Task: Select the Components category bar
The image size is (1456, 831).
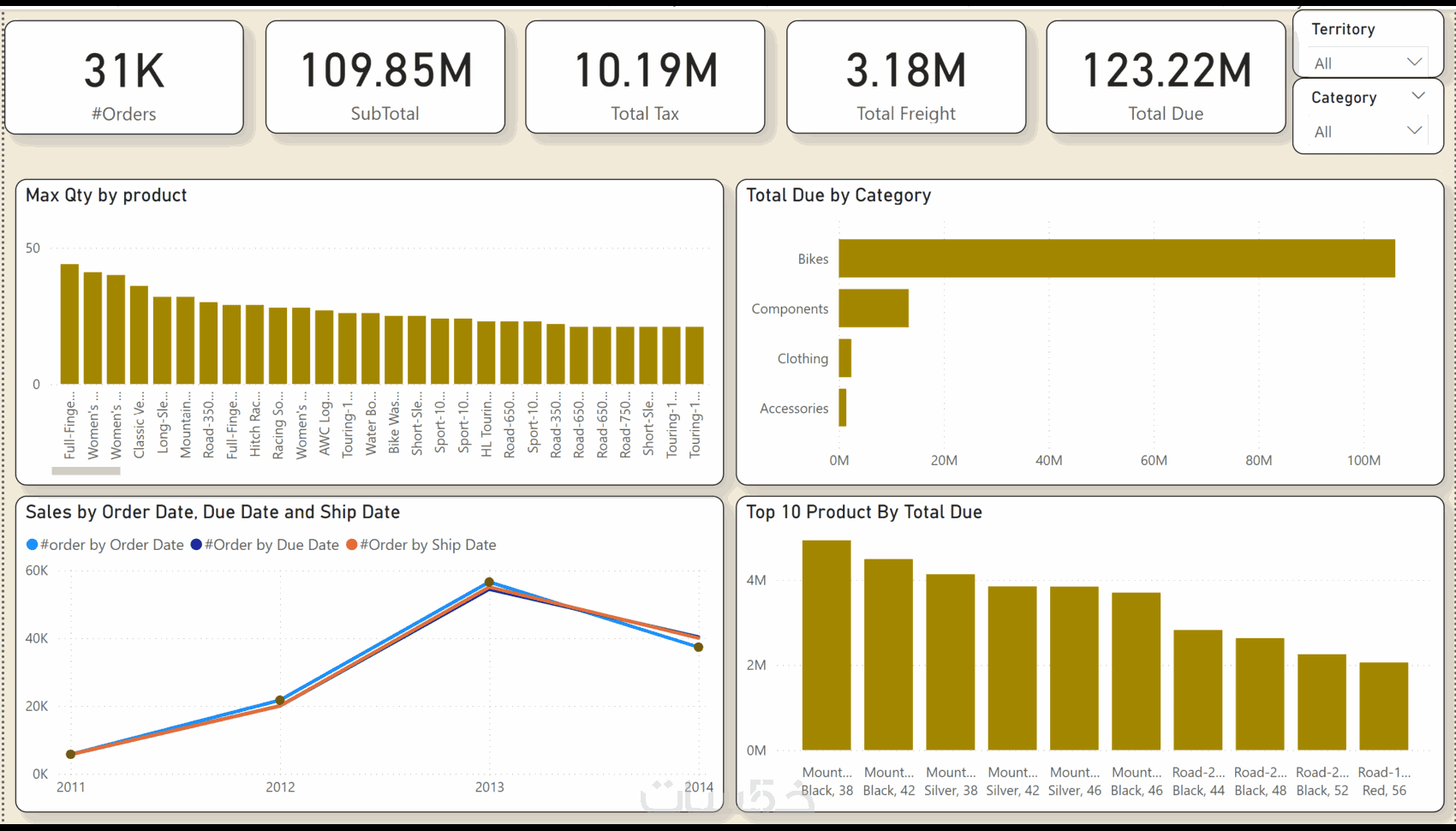Action: [874, 308]
